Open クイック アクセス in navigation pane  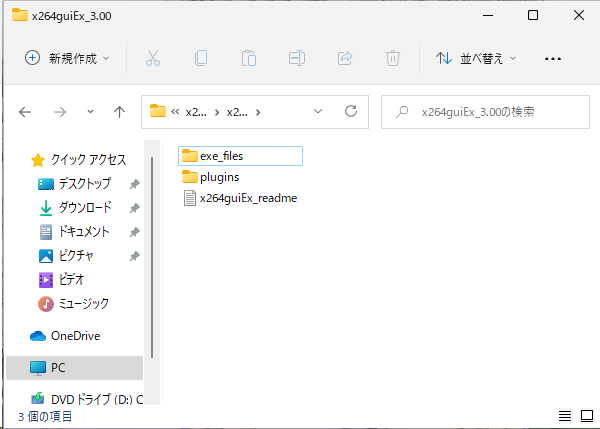[x=78, y=160]
